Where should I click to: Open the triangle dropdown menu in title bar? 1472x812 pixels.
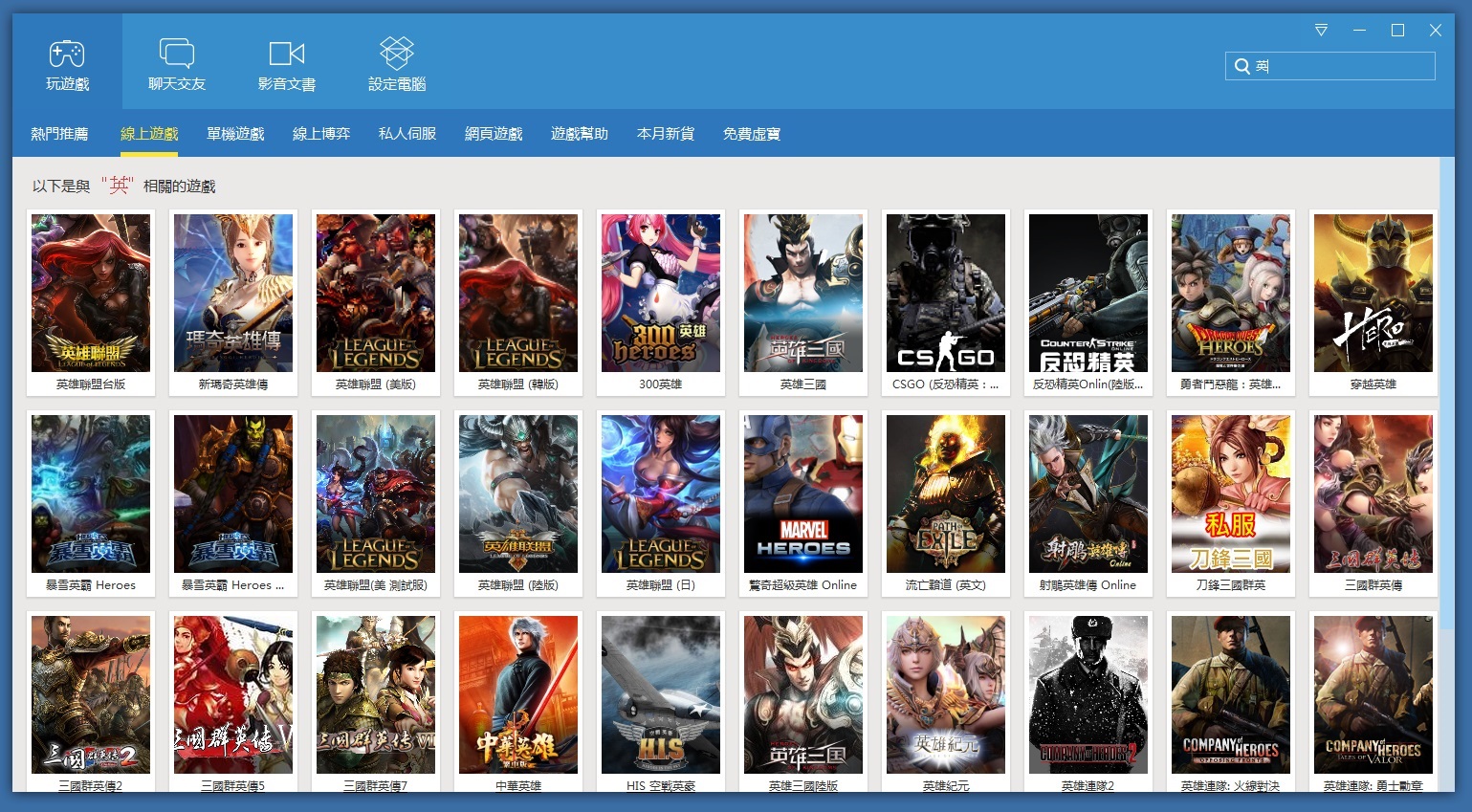(1321, 31)
